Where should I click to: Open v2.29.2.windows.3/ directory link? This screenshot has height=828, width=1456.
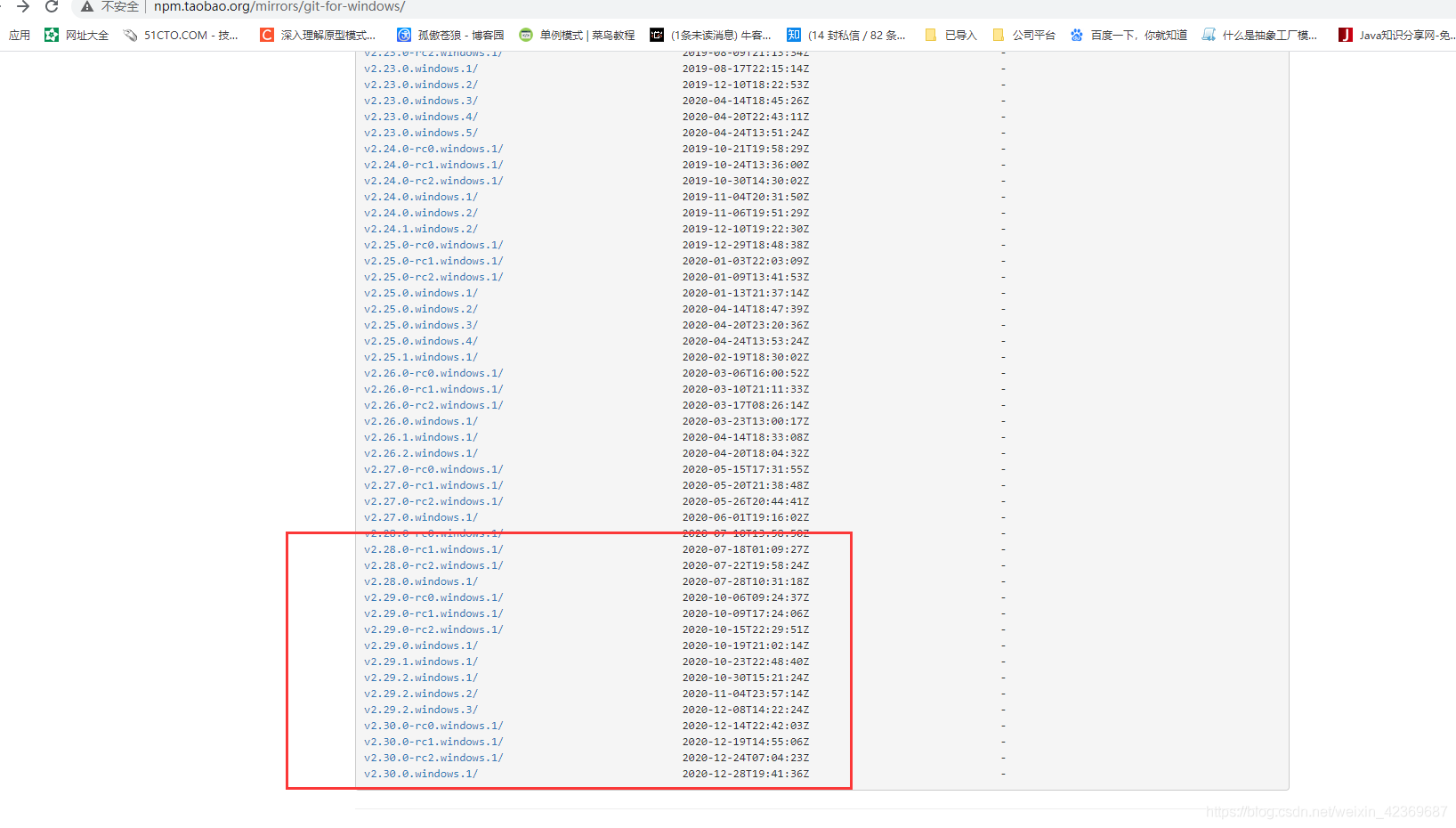pos(421,710)
